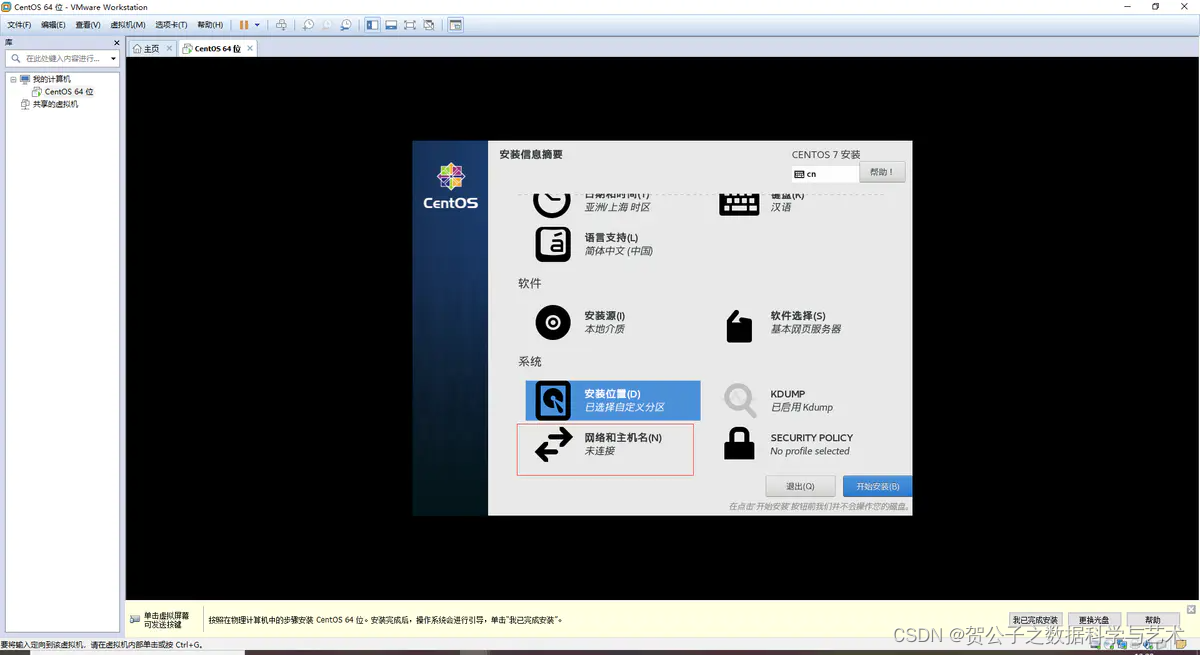Click 退出(Q) to quit the installer
Image resolution: width=1200 pixels, height=655 pixels.
tap(800, 486)
